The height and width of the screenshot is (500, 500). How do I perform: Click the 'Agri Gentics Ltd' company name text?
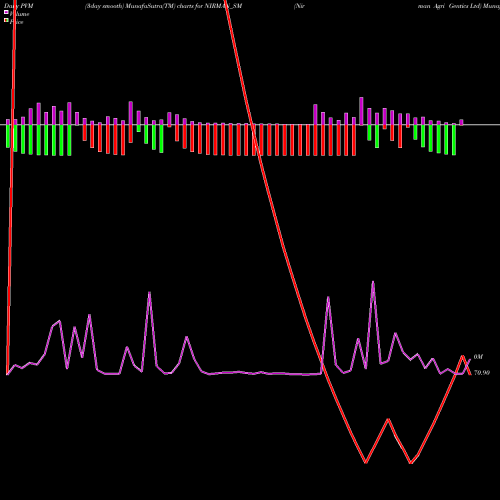click(x=457, y=6)
